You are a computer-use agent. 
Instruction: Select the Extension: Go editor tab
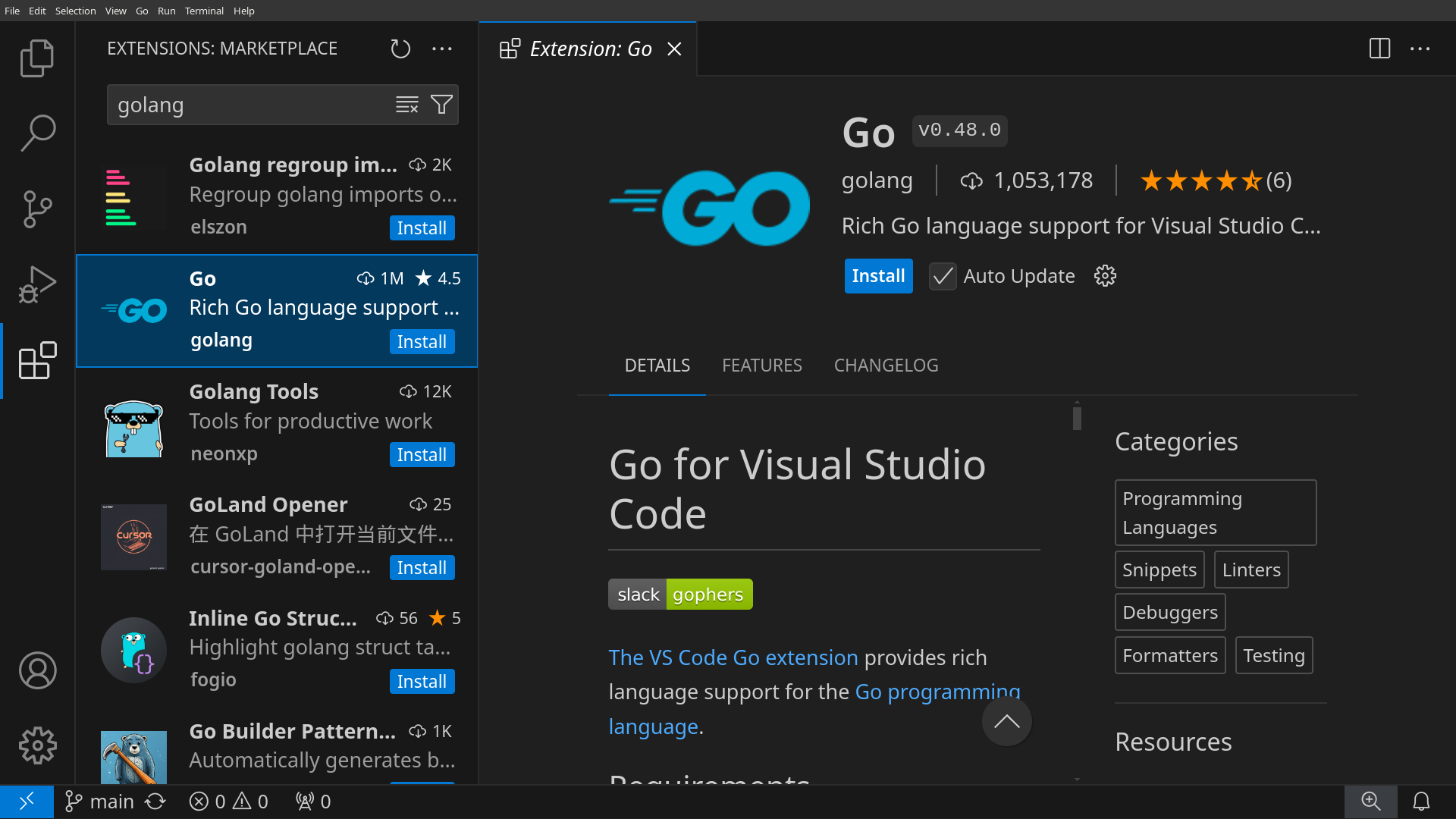[588, 49]
